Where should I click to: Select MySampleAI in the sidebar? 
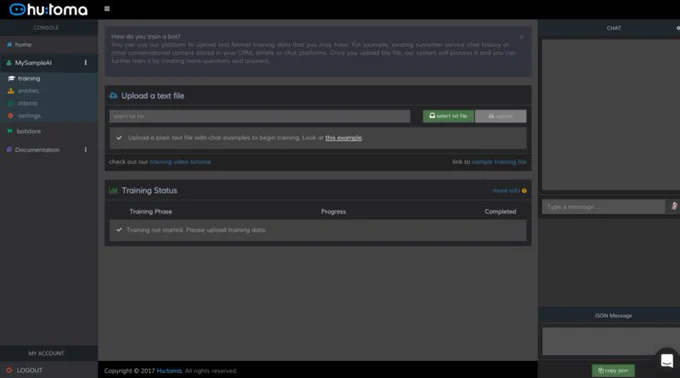point(33,63)
